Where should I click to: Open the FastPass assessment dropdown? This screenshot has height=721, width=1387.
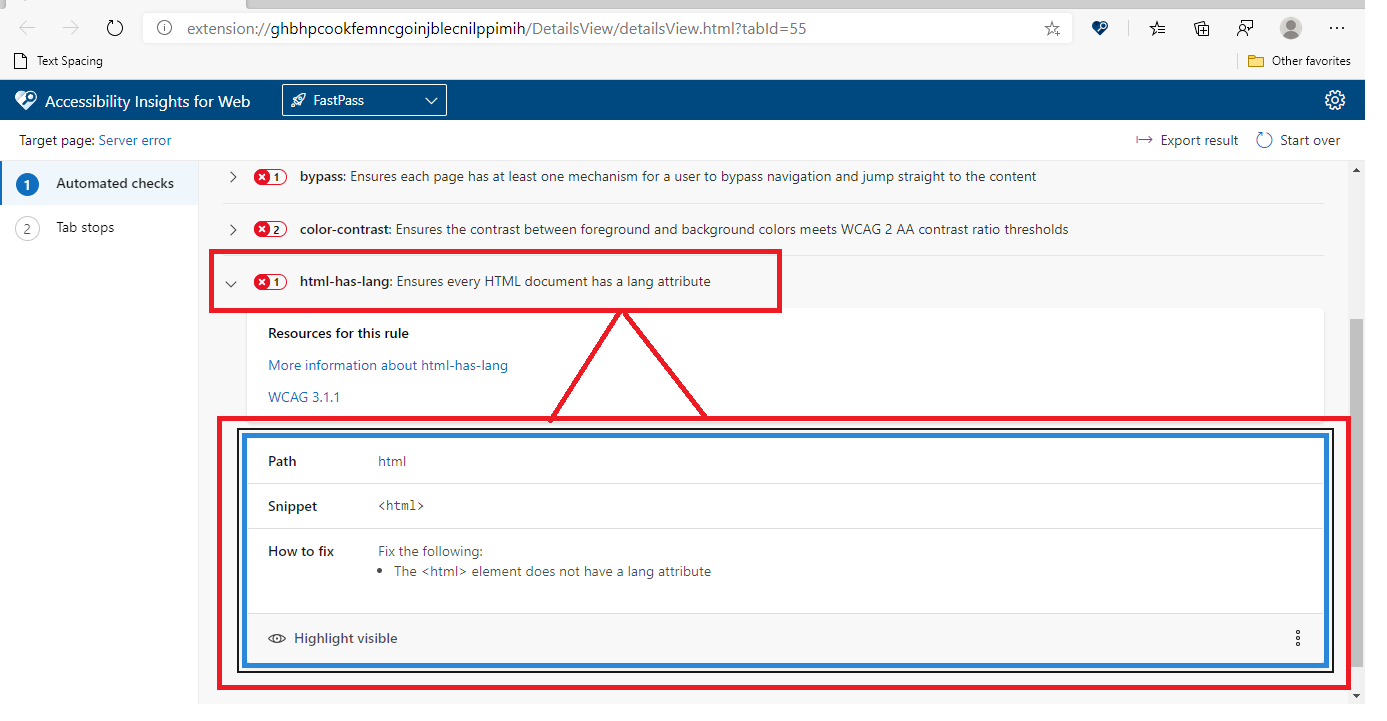click(363, 99)
